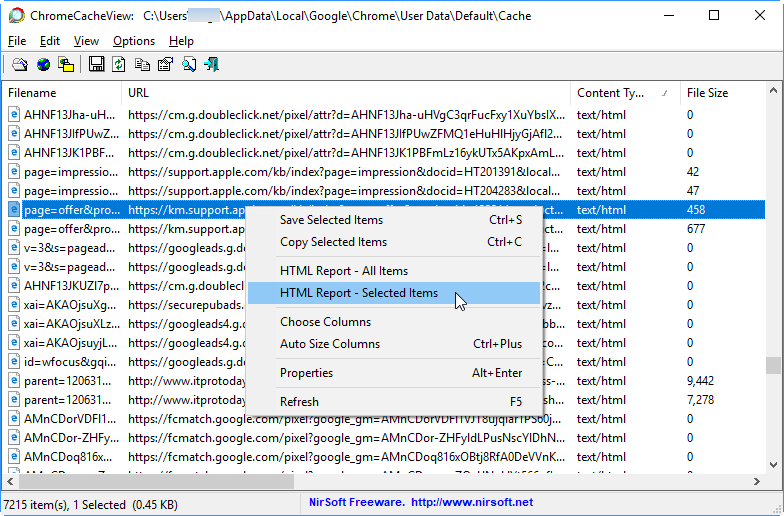Select the row with file size 7,278

point(384,400)
